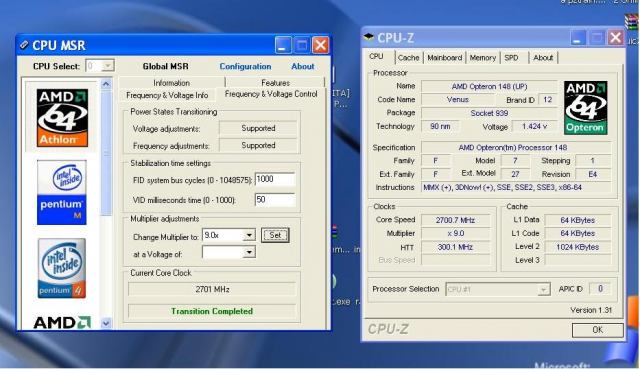Screen dimensions: 640x369
Task: Click the L1 Code 64 KBytes value
Action: pos(578,233)
